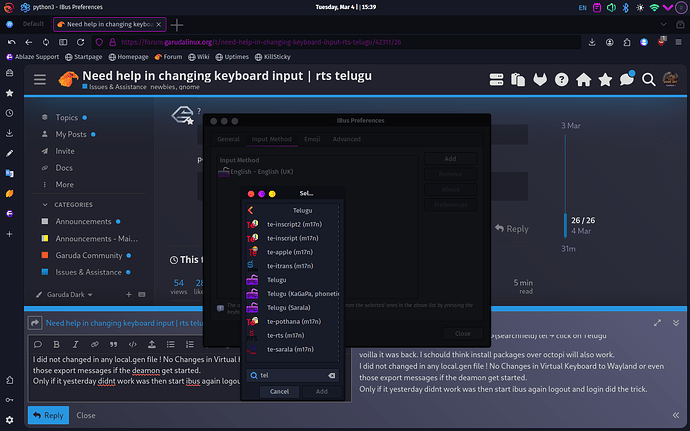
Task: Open My Posts in sidebar
Action: pyautogui.click(x=70, y=134)
